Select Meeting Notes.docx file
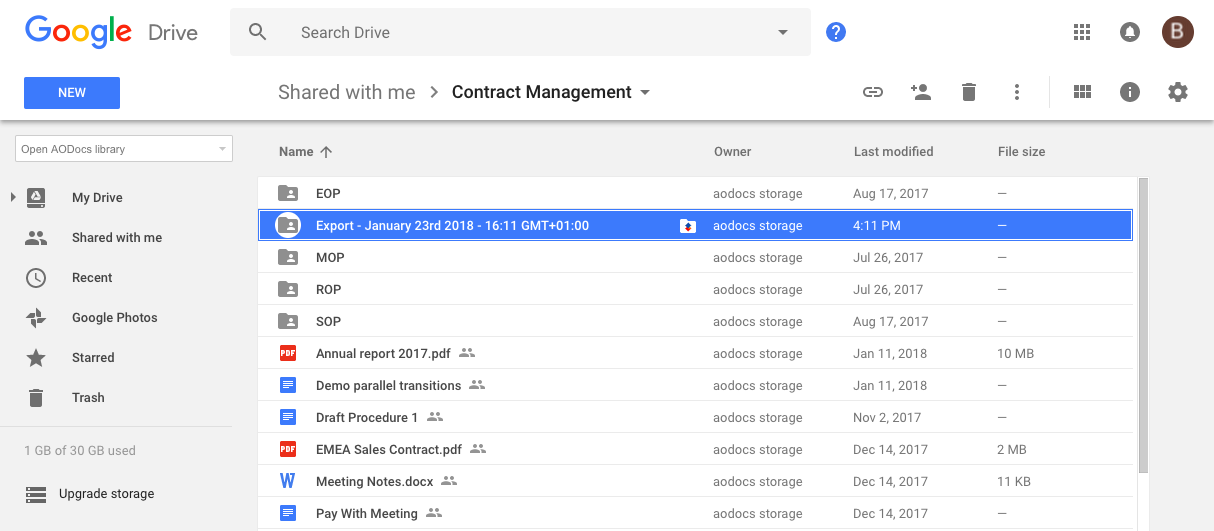The image size is (1214, 531). tap(695, 481)
